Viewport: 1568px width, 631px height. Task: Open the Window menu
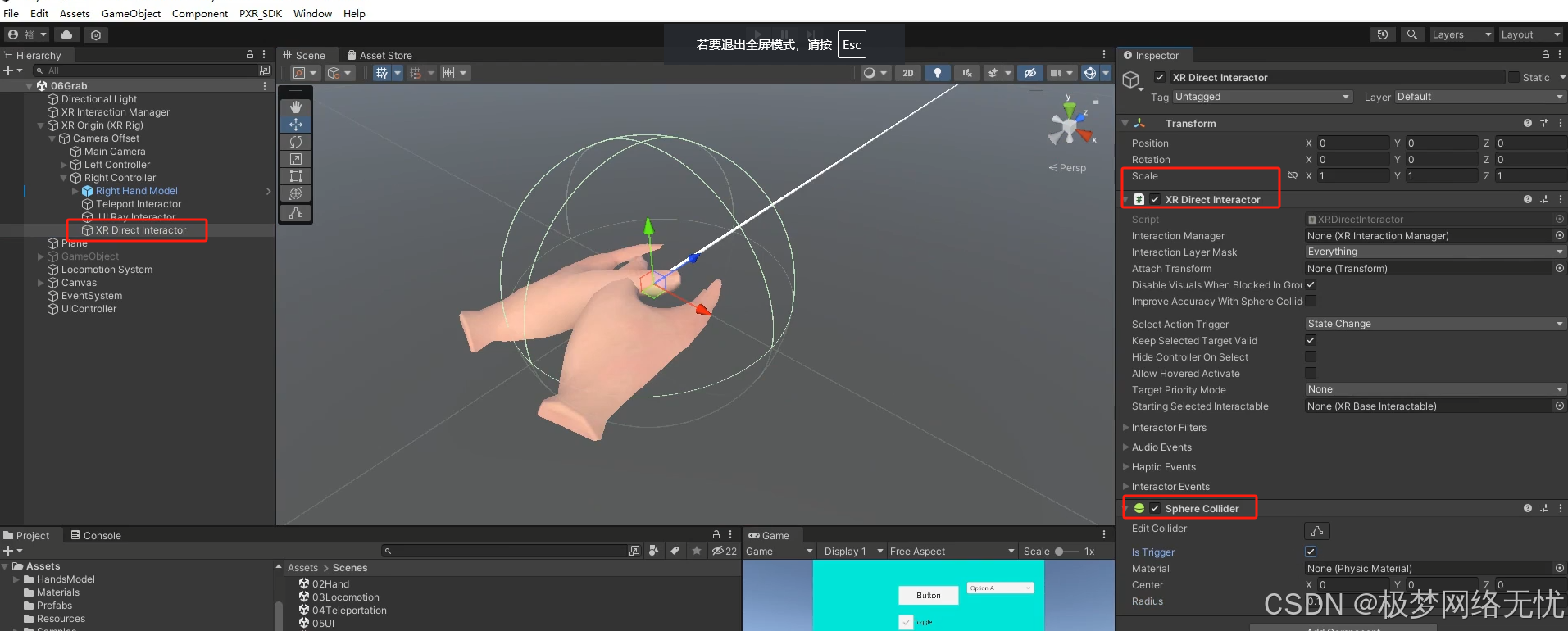(x=312, y=13)
